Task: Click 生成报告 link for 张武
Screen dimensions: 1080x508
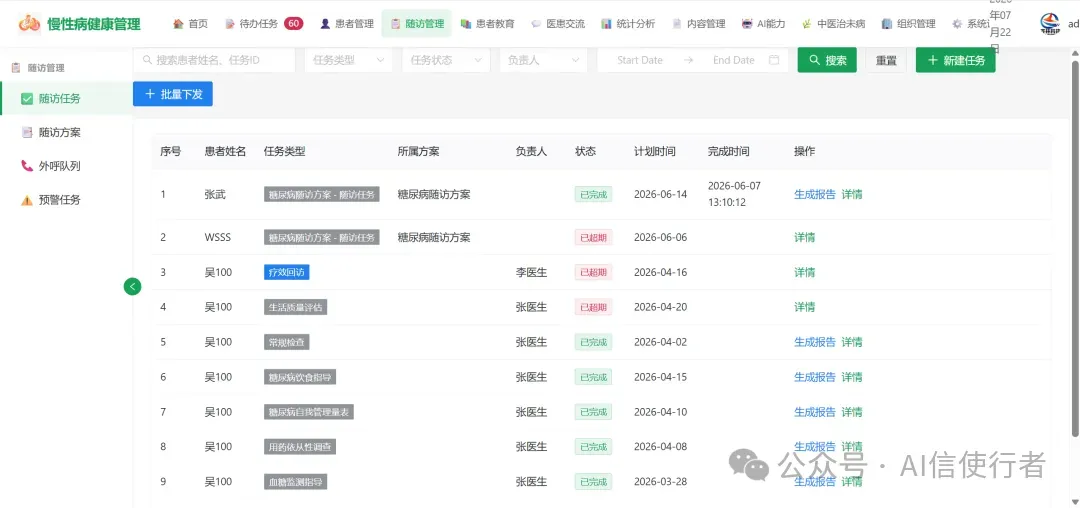Action: pyautogui.click(x=815, y=194)
